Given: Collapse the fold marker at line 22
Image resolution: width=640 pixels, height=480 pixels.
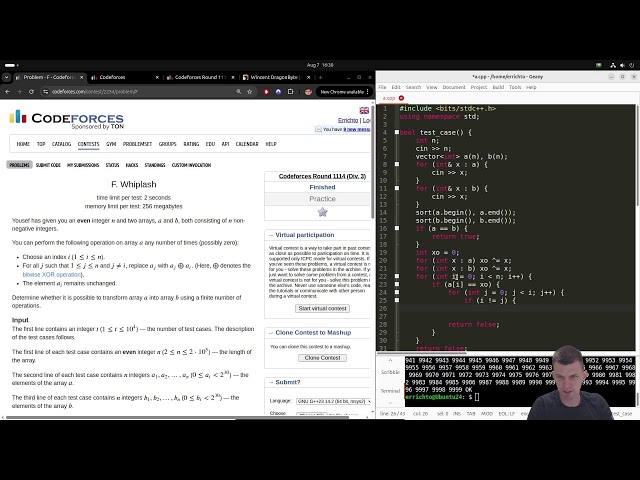Looking at the screenshot, I should click(397, 276).
